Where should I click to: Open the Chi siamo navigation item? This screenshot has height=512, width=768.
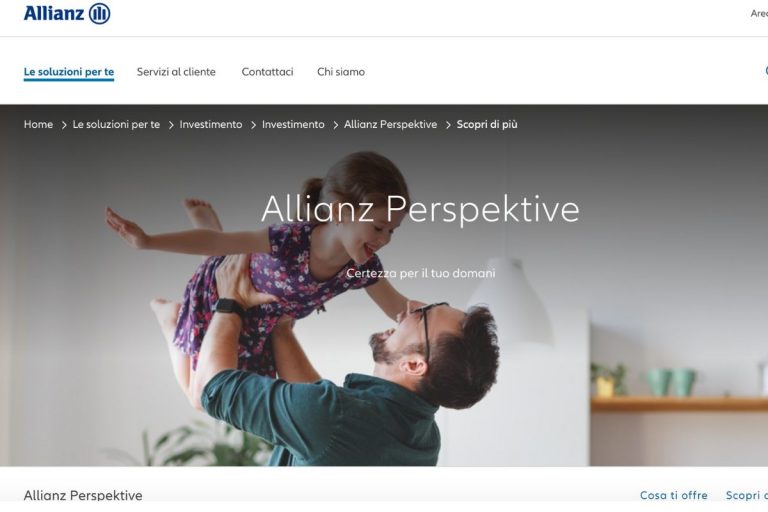[x=341, y=72]
